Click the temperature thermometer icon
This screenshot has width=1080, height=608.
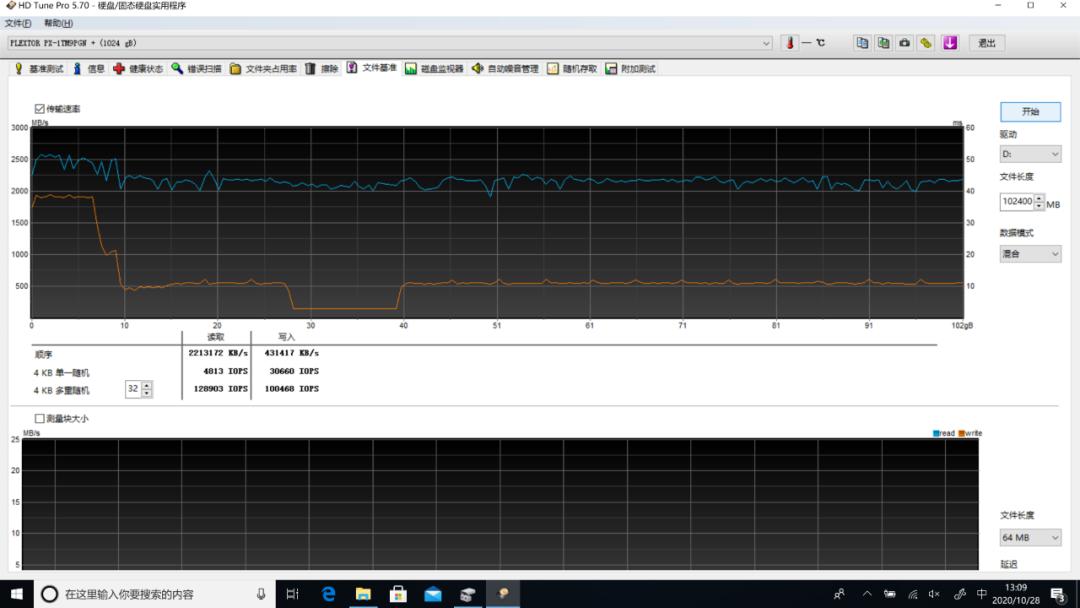click(790, 43)
